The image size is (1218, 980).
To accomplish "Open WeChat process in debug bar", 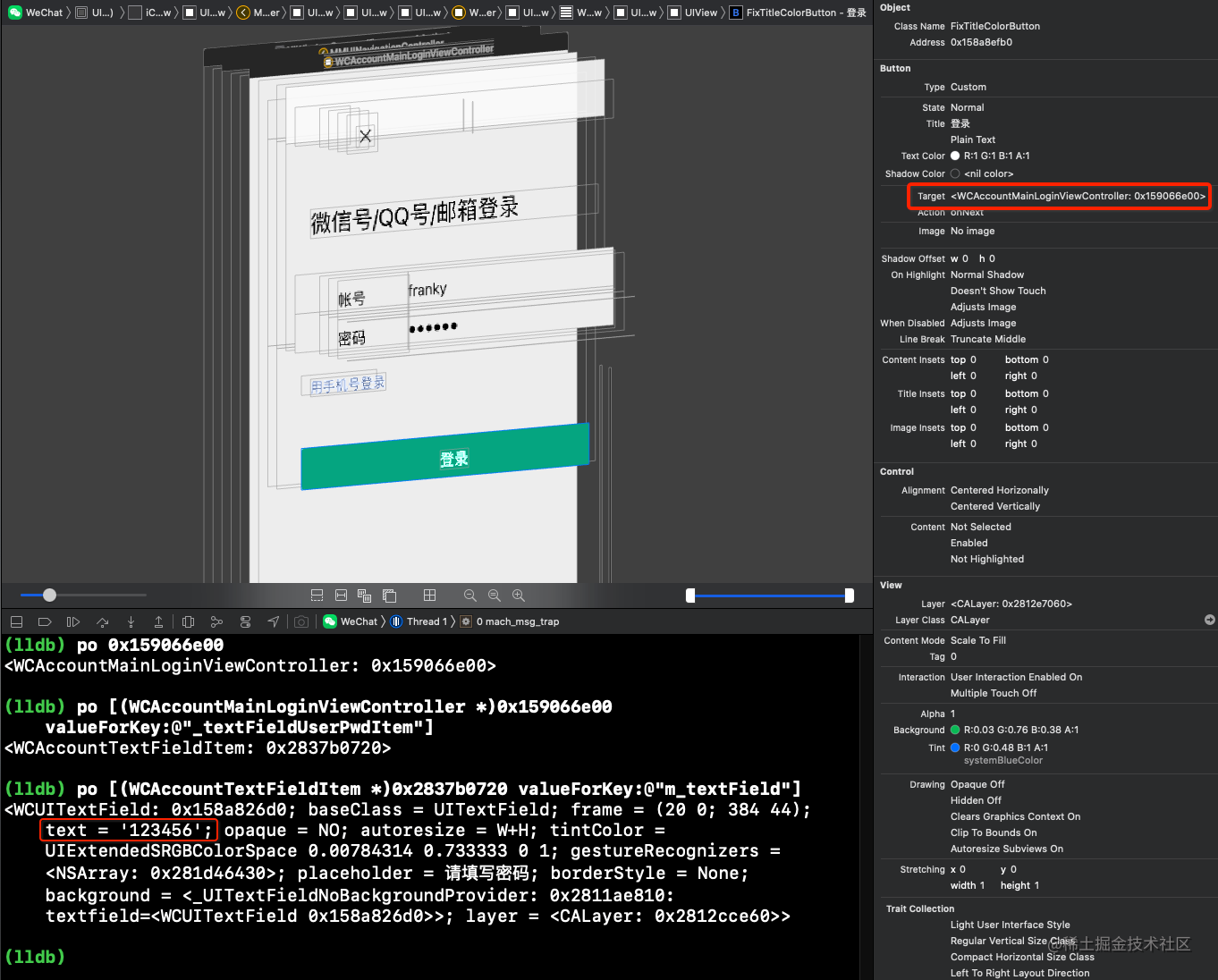I will (x=351, y=621).
